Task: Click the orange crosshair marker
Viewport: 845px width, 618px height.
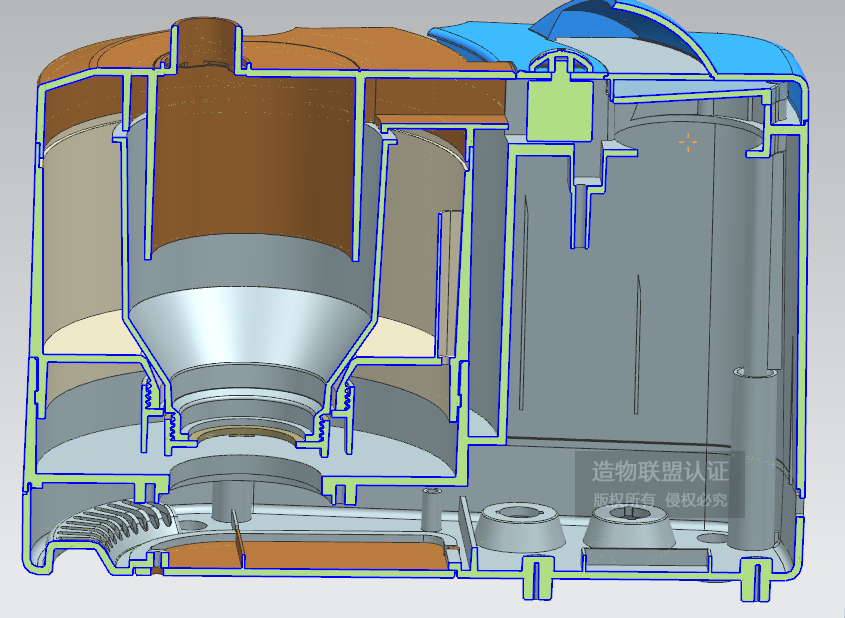Action: coord(688,142)
